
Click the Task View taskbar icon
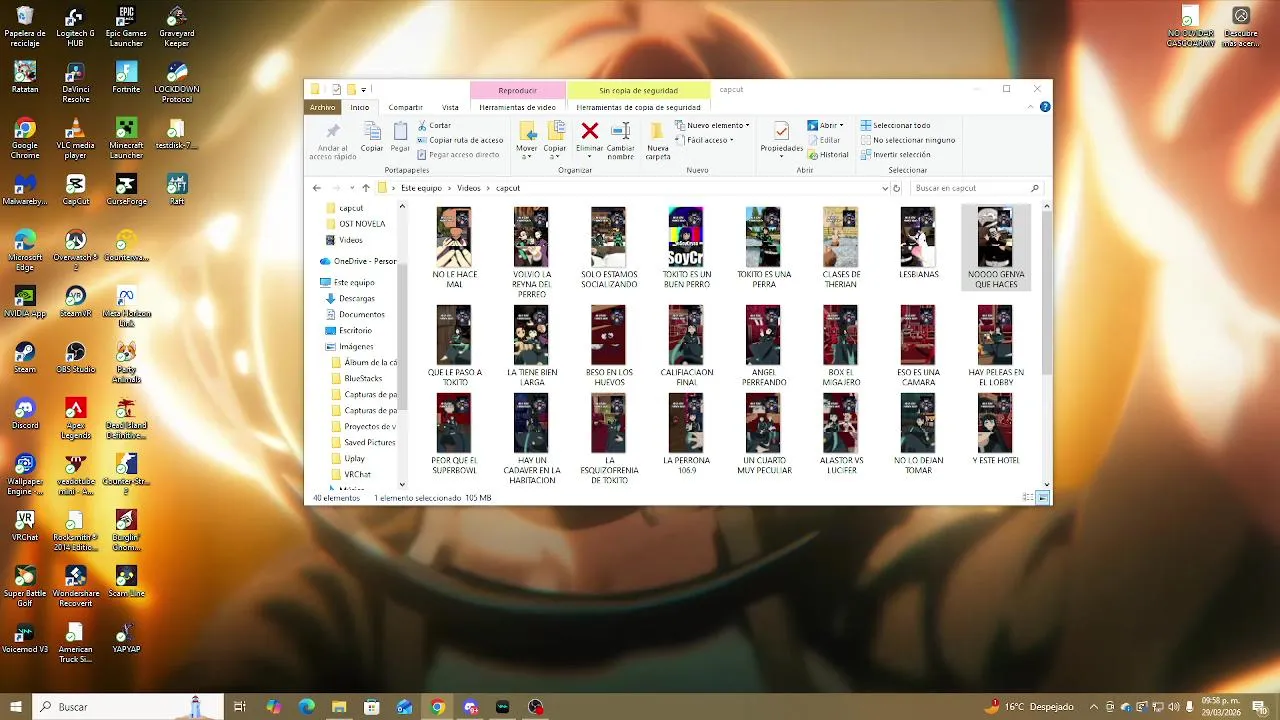coord(240,707)
